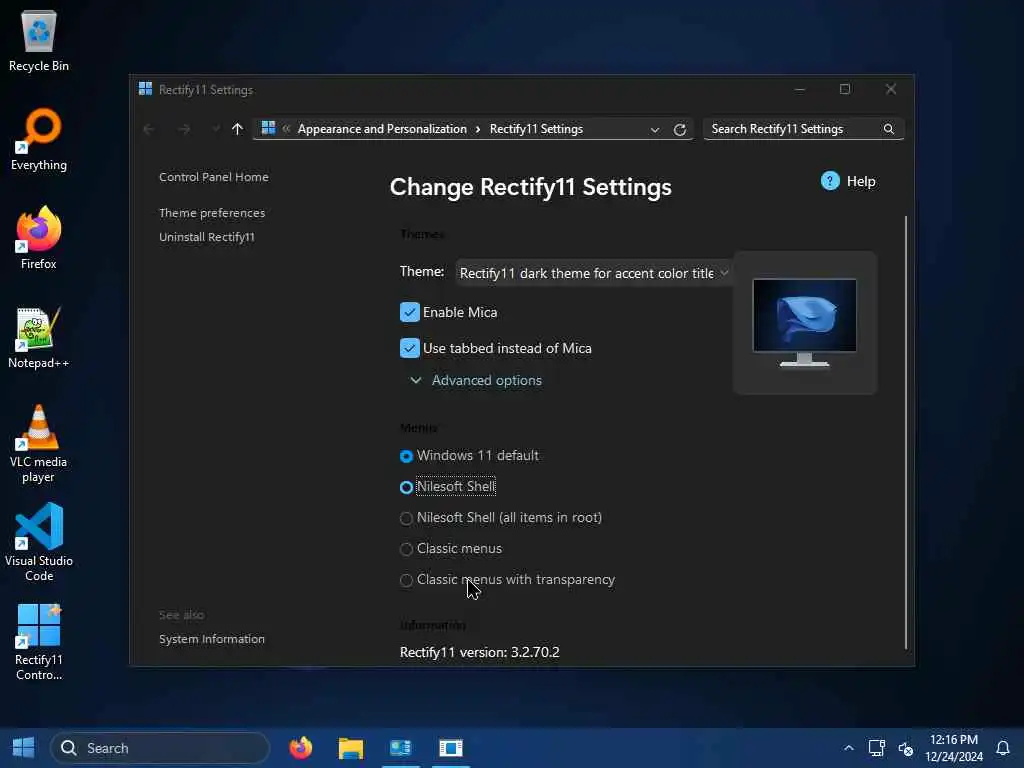Toggle Use tabbed instead of Mica
The width and height of the screenshot is (1024, 768).
coord(409,348)
